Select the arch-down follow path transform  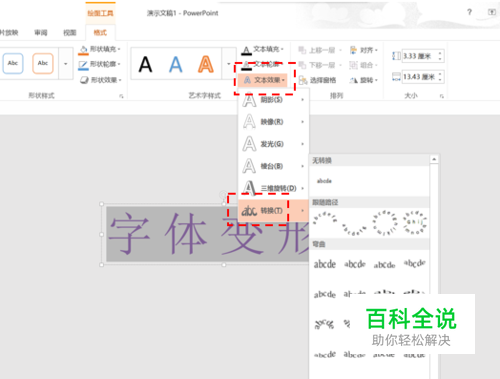[x=354, y=228]
